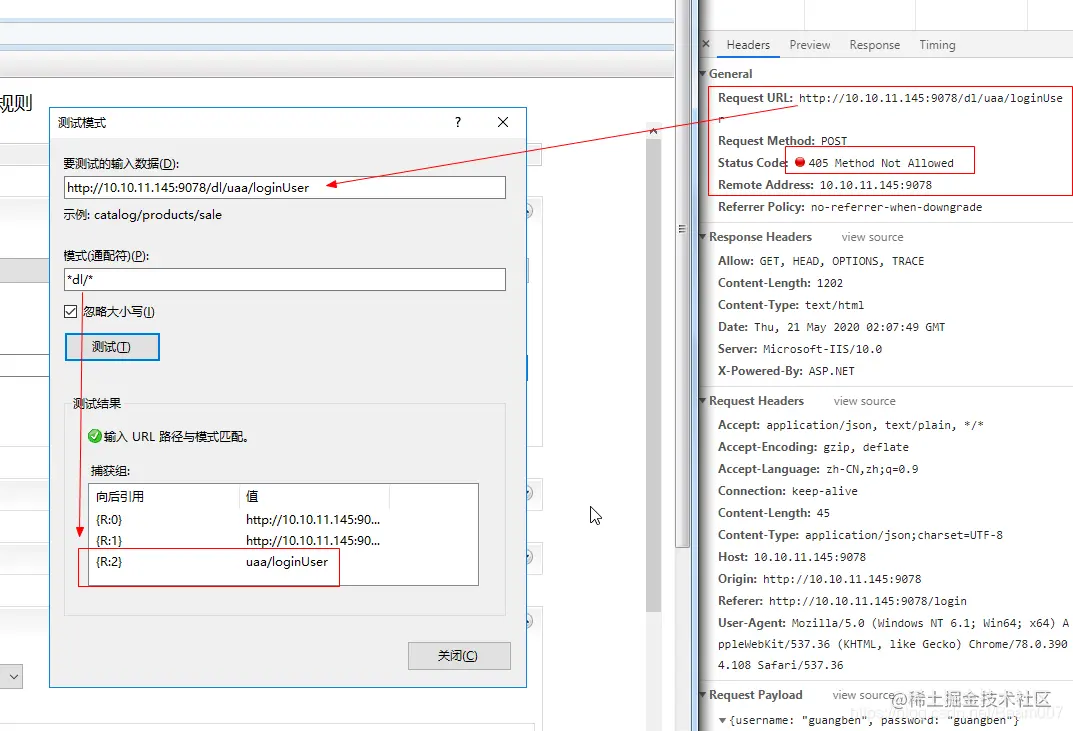This screenshot has width=1073, height=731.
Task: Expand the username/password payload object
Action: click(x=722, y=720)
